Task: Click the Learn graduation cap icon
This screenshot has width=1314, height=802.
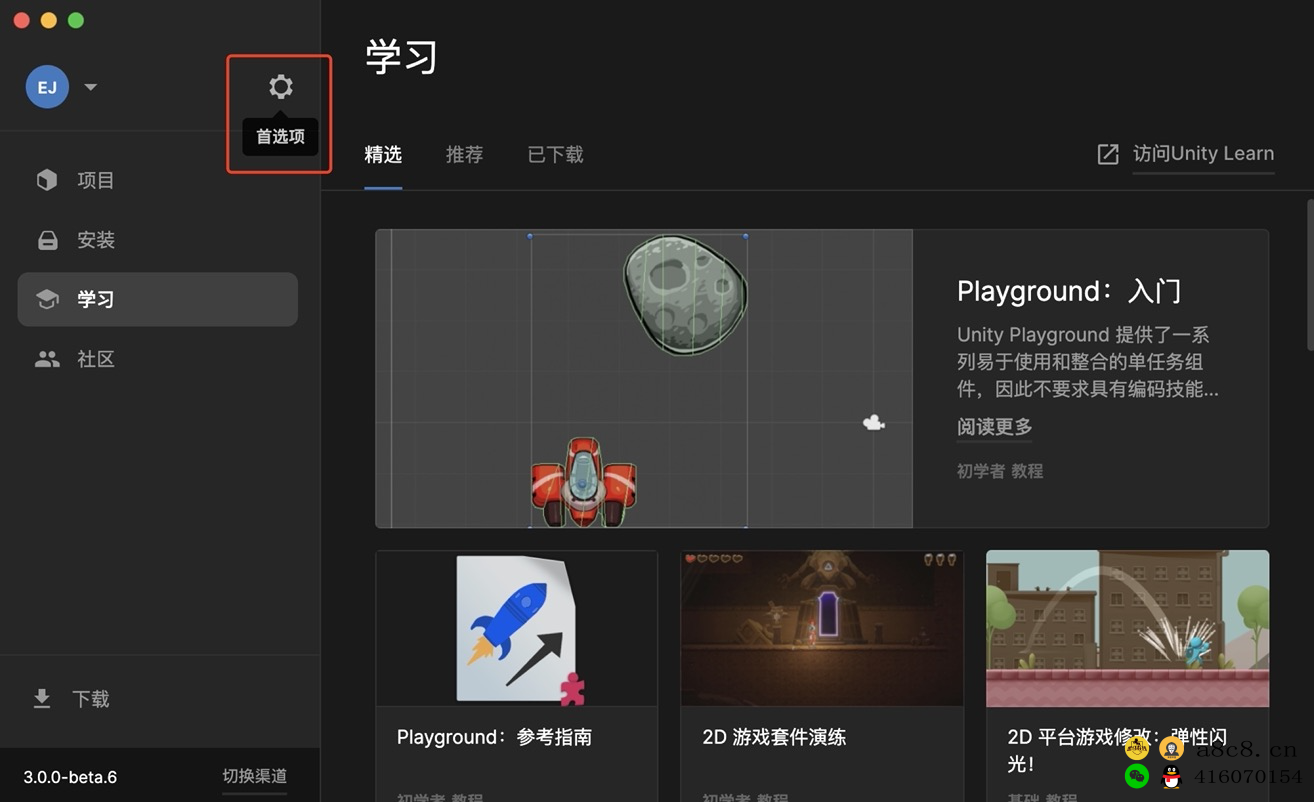Action: point(47,299)
